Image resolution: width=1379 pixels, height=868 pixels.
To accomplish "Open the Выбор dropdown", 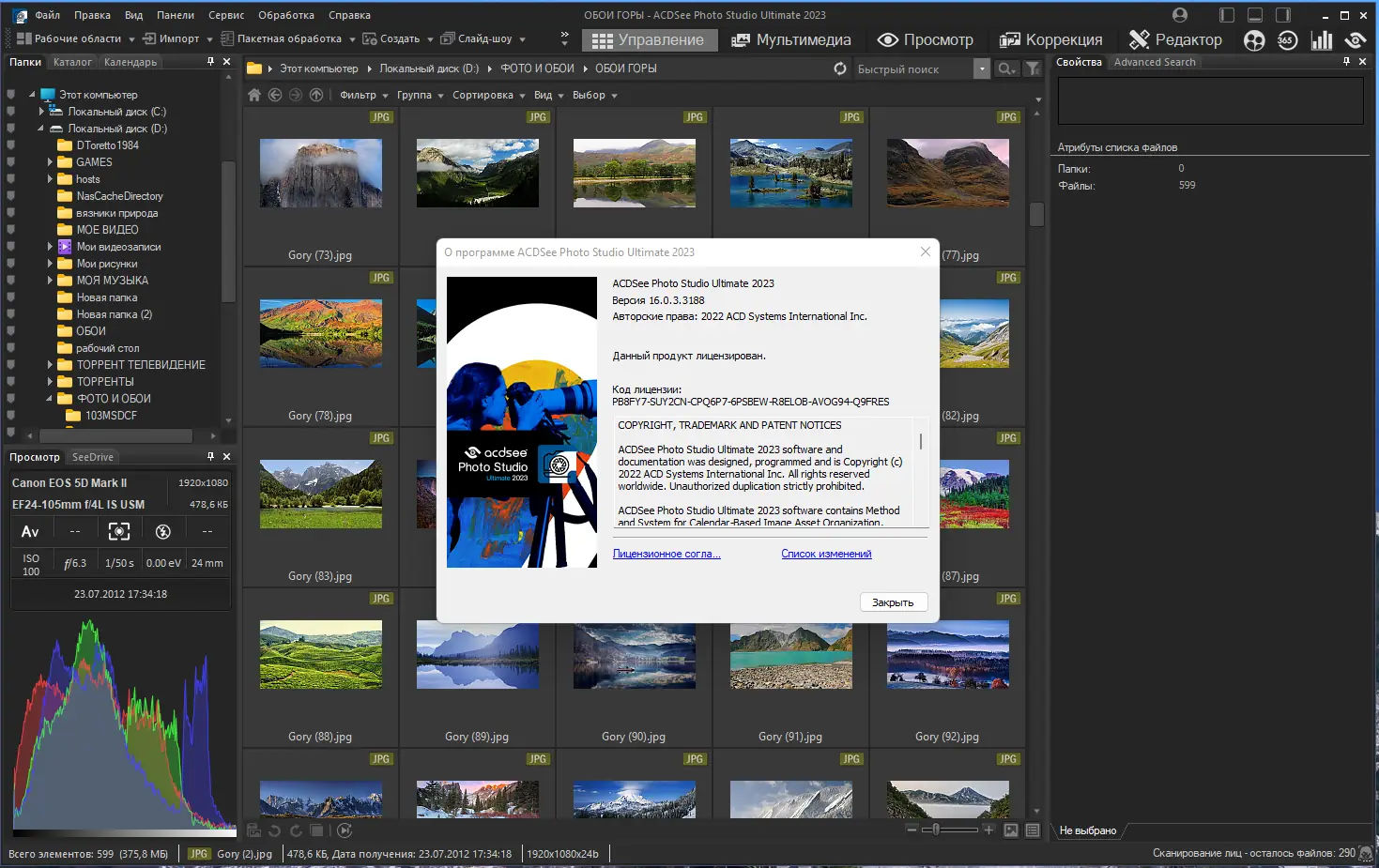I will [594, 95].
